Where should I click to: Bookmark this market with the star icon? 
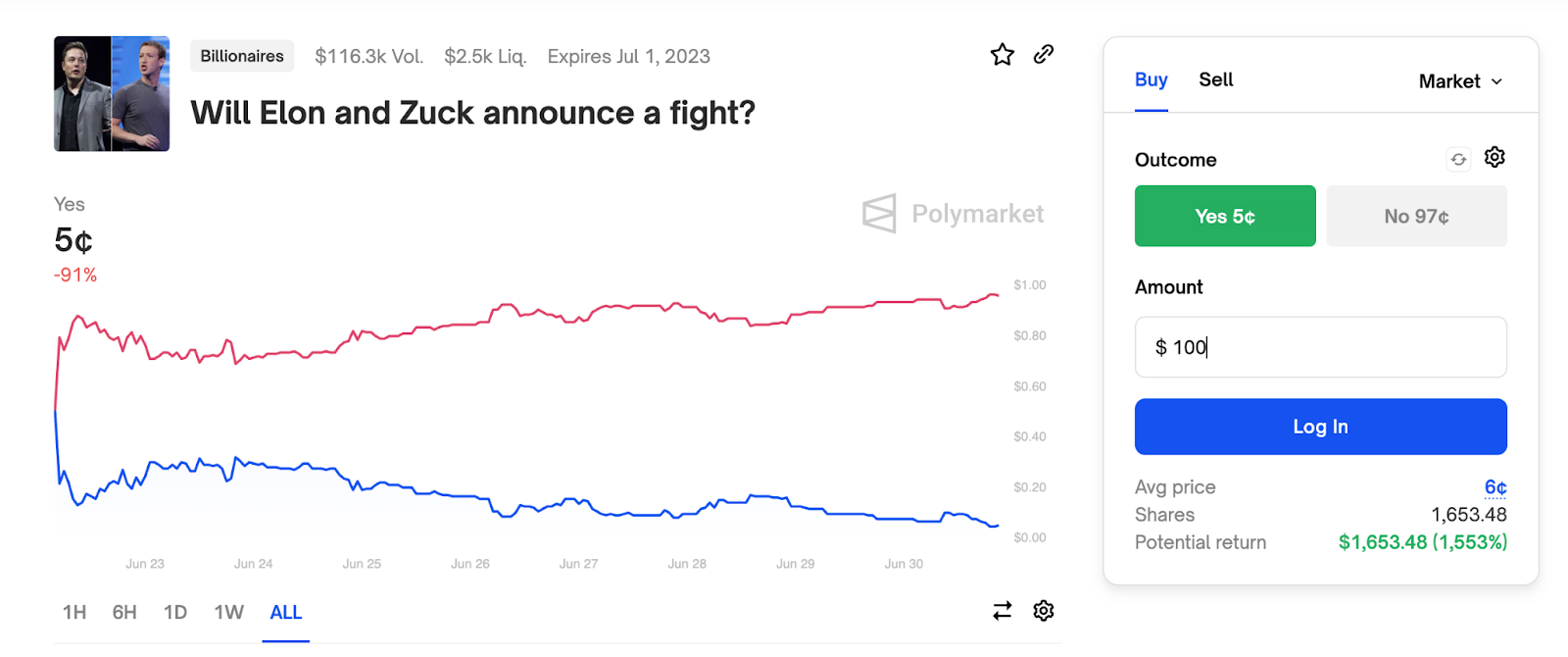(x=1002, y=55)
